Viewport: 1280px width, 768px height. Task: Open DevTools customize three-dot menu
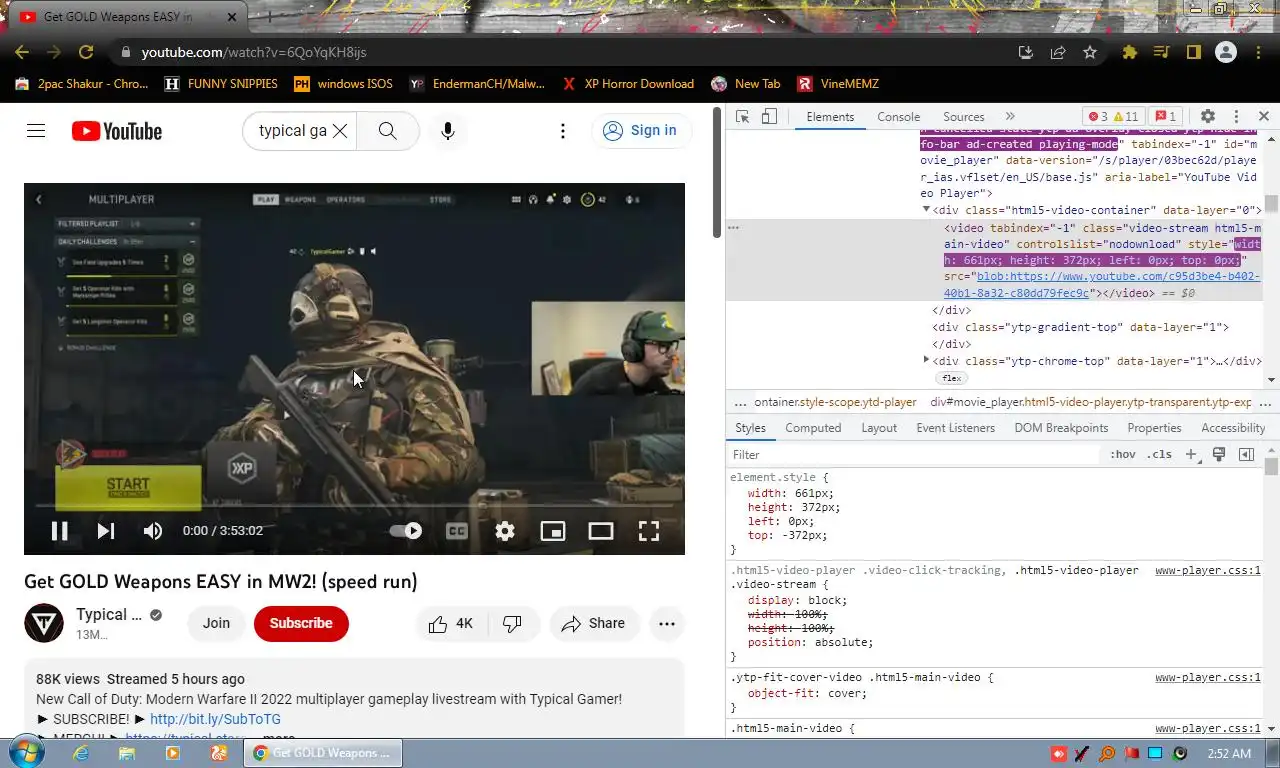coord(1236,117)
